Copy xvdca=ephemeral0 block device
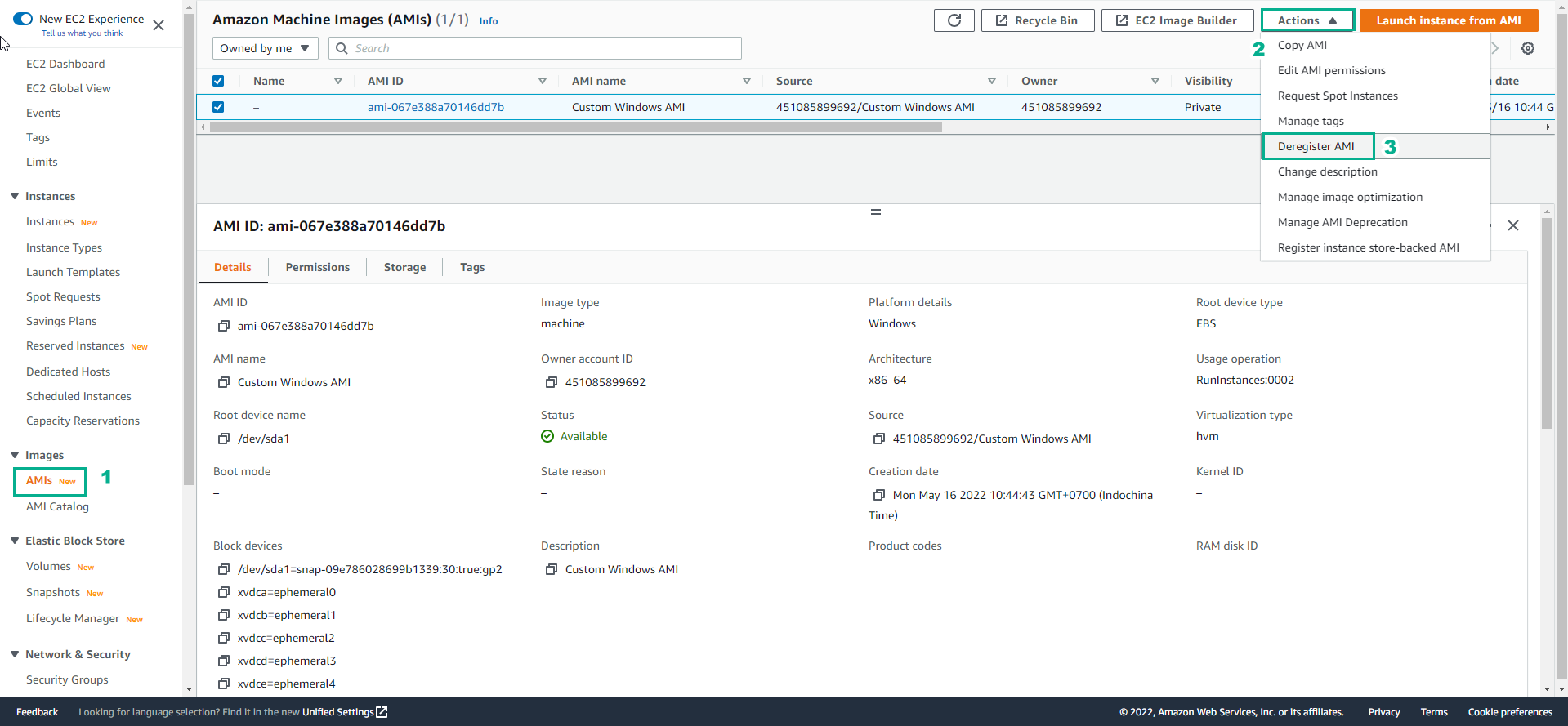Viewport: 1568px width, 726px height. pos(223,592)
